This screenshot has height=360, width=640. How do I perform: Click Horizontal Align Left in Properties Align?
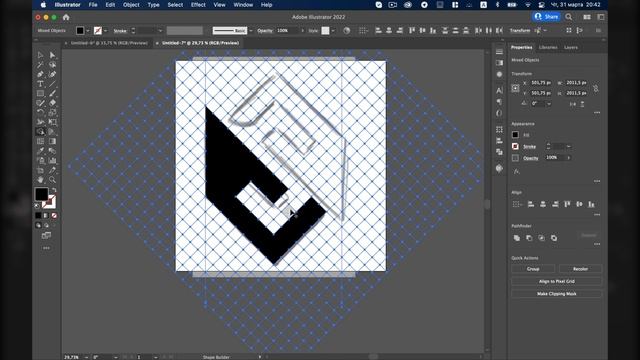pos(531,204)
